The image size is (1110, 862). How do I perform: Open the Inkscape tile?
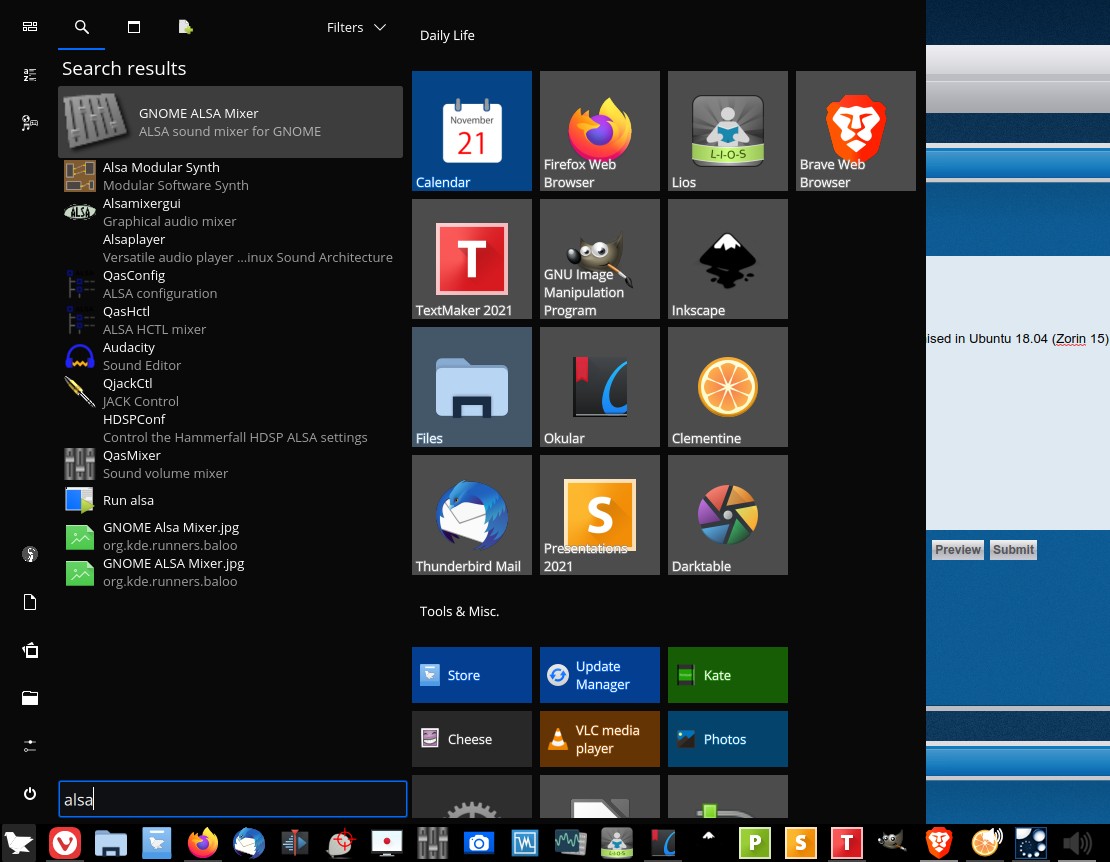point(727,259)
